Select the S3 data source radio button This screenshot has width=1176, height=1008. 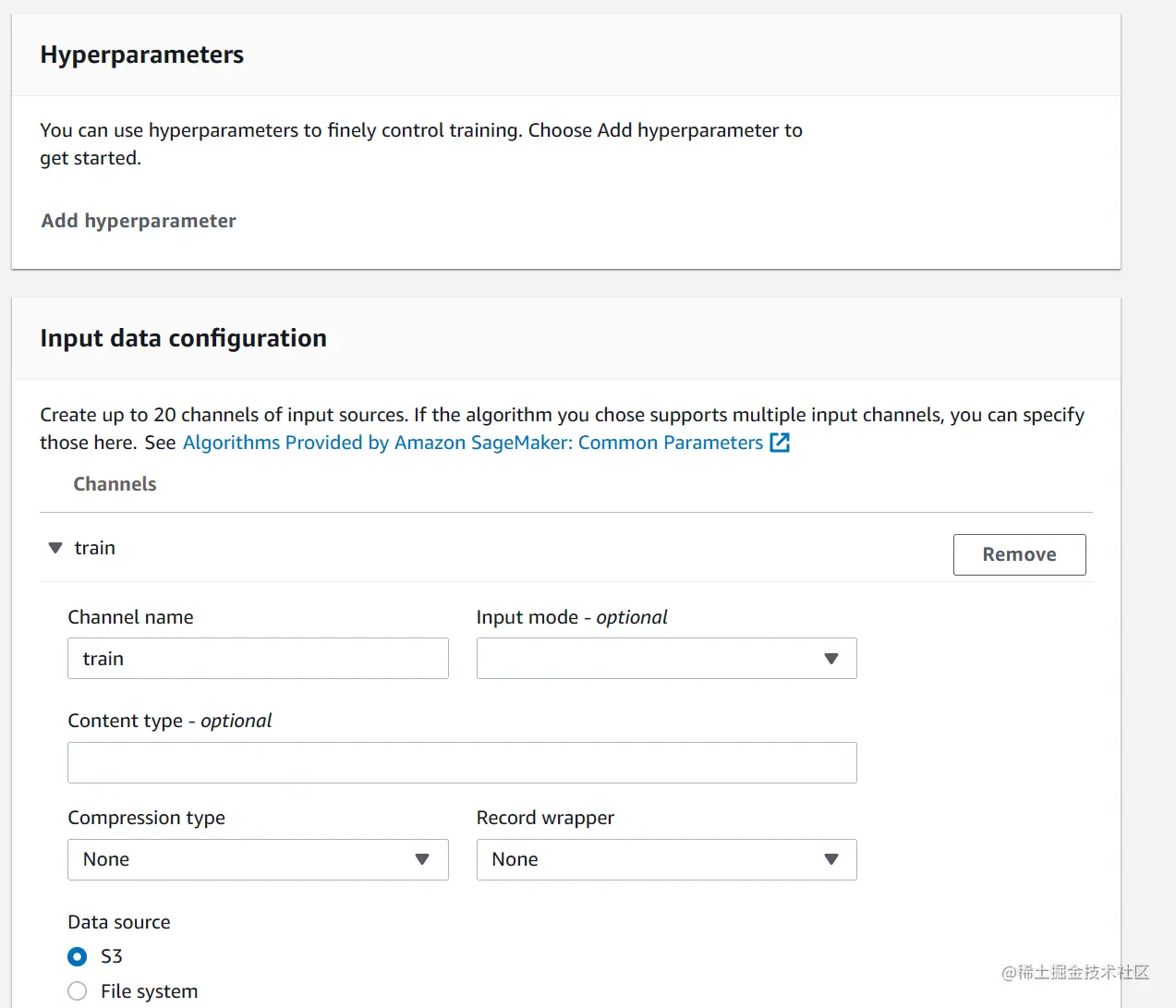(x=78, y=956)
